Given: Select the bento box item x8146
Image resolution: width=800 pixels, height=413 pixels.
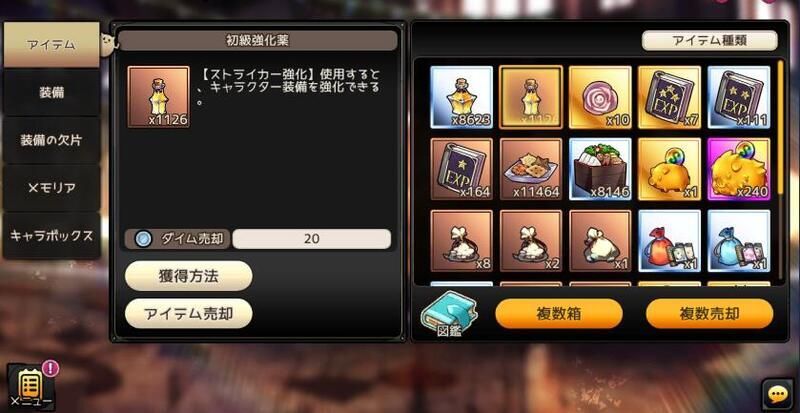Looking at the screenshot, I should [600, 169].
